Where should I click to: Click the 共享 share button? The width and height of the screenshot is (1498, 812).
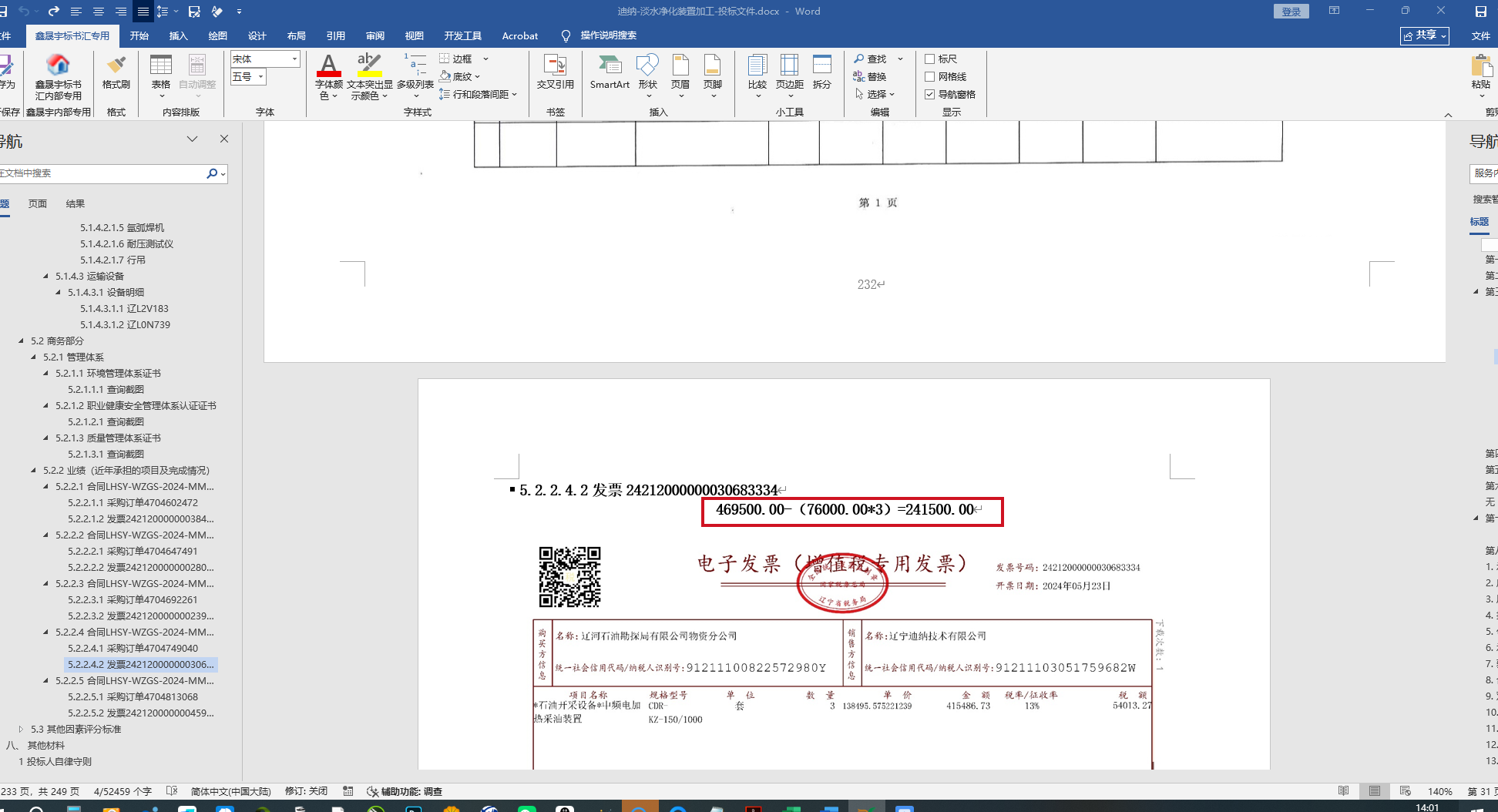tap(1425, 35)
